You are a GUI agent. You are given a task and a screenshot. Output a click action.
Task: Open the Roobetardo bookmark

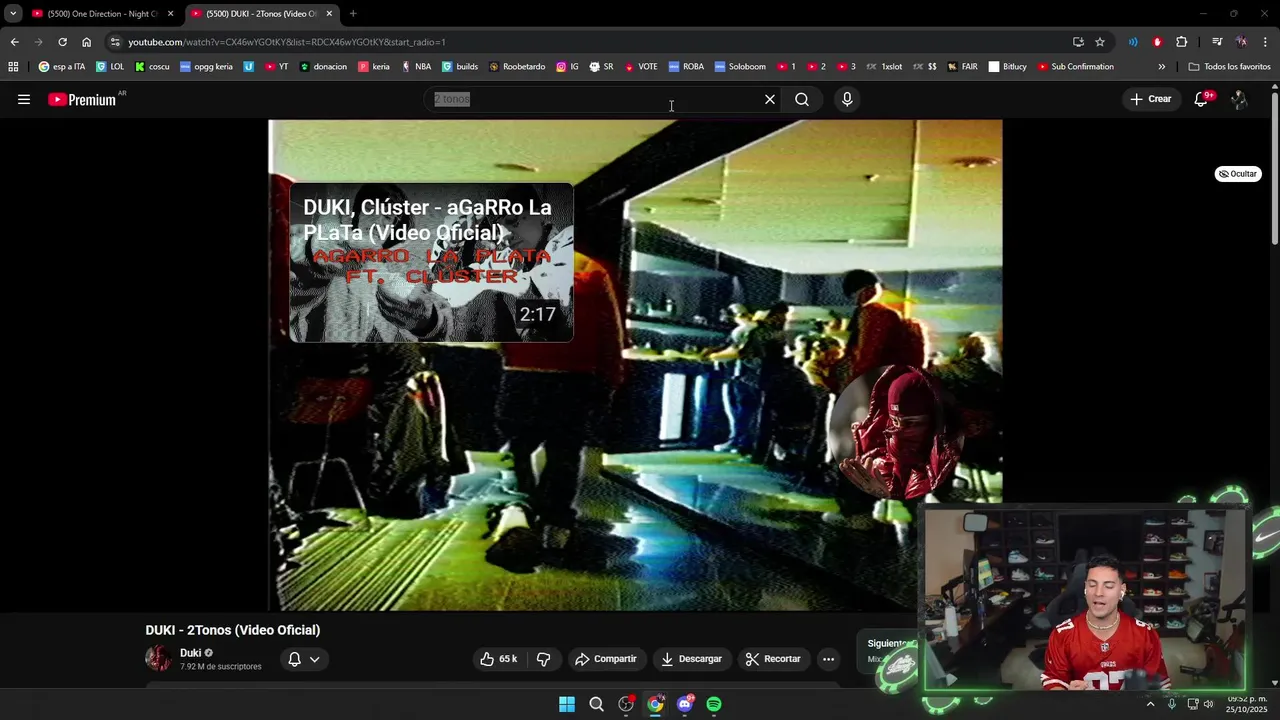tap(517, 67)
